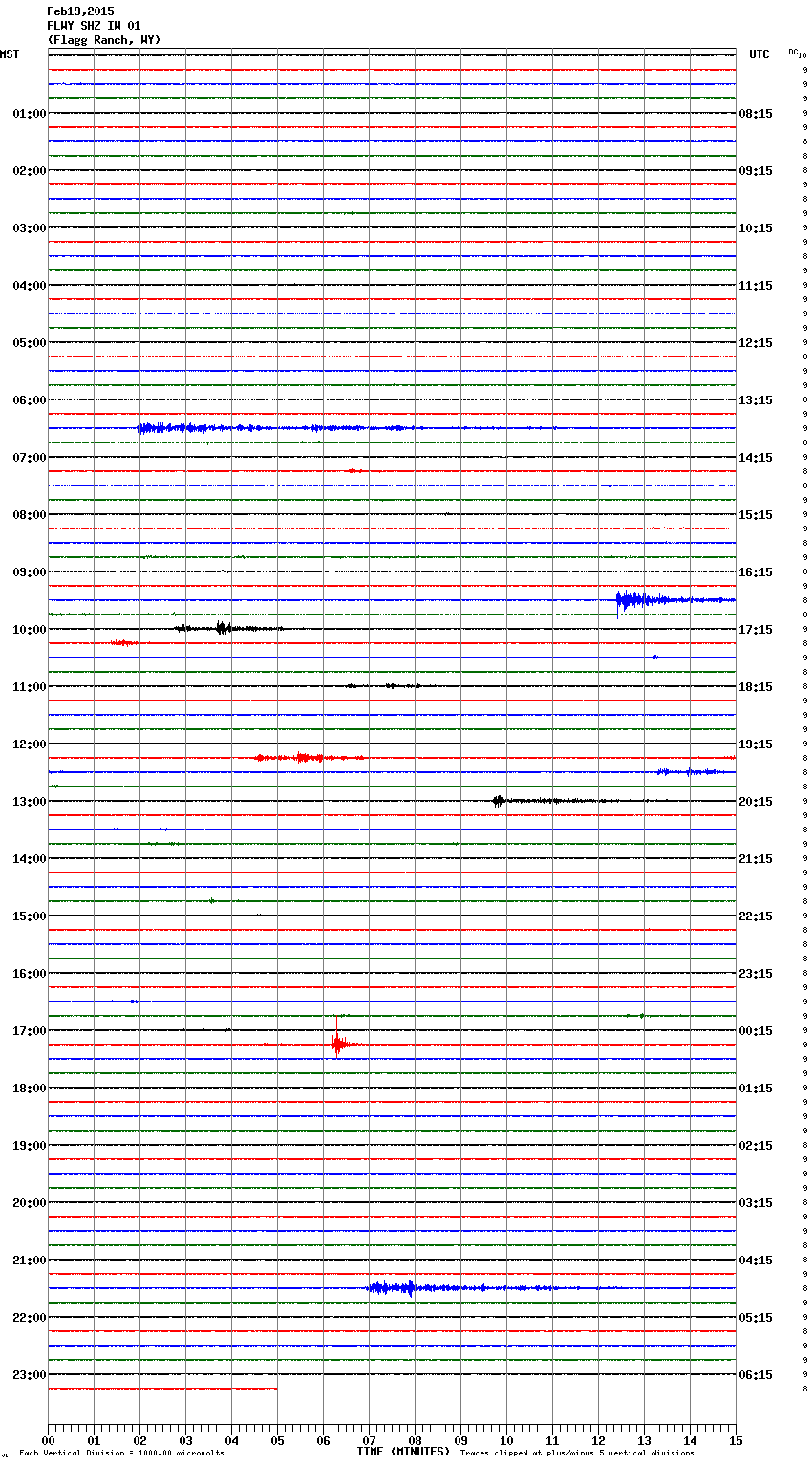Viewport: 812px width, 1466px height.
Task: Click the 15:00 MST time label
Action: (x=30, y=916)
